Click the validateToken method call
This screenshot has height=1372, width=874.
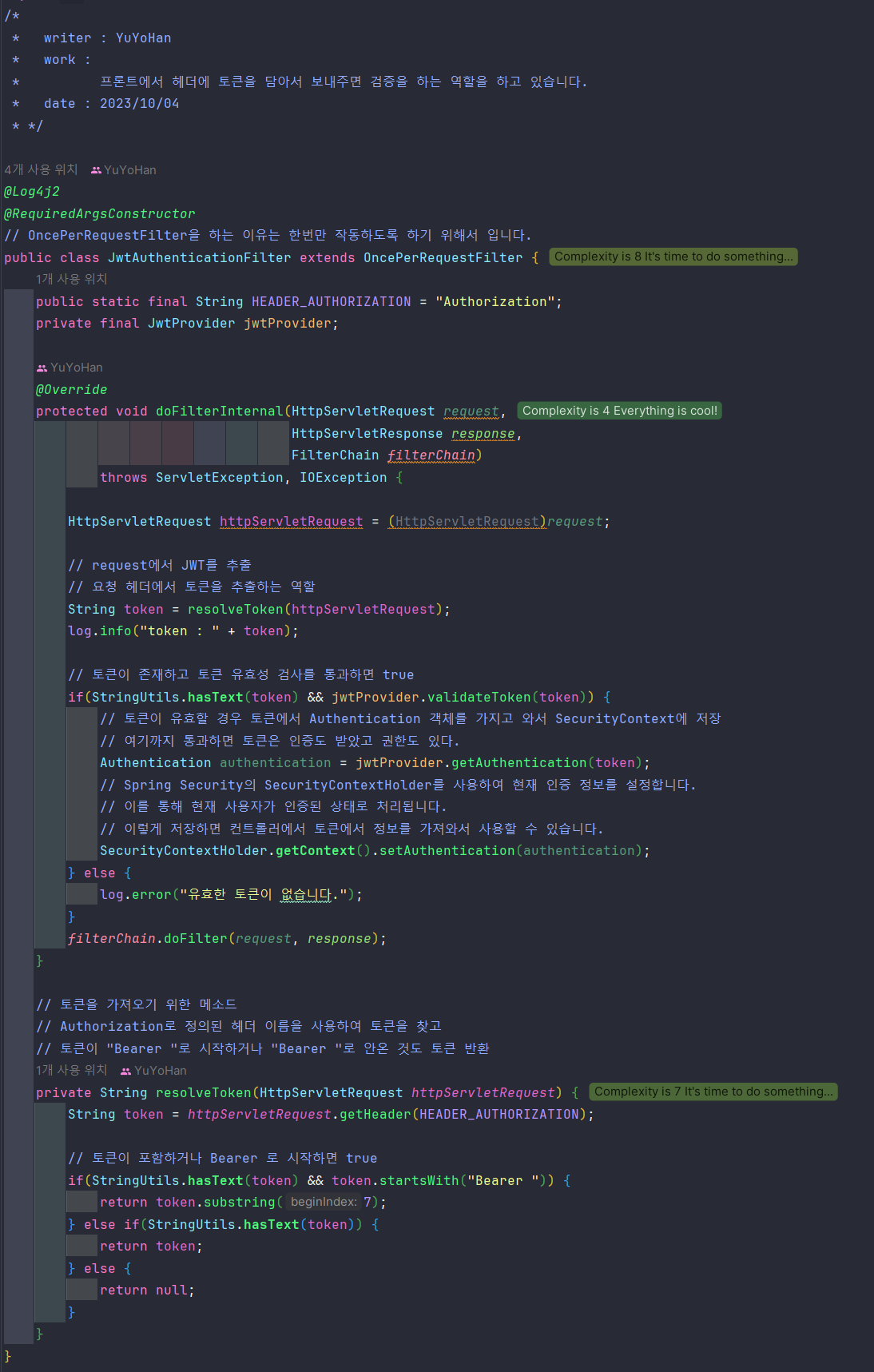coord(479,698)
